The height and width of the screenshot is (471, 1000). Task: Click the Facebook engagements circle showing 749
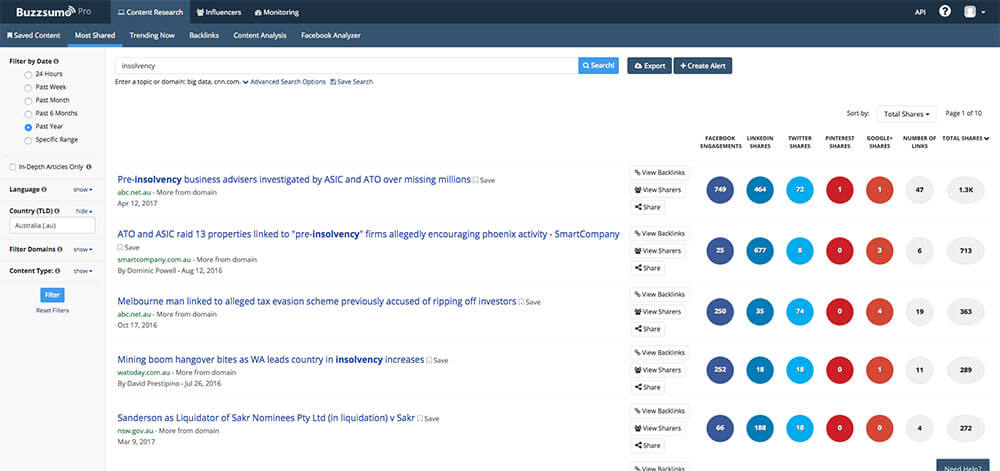pos(720,190)
